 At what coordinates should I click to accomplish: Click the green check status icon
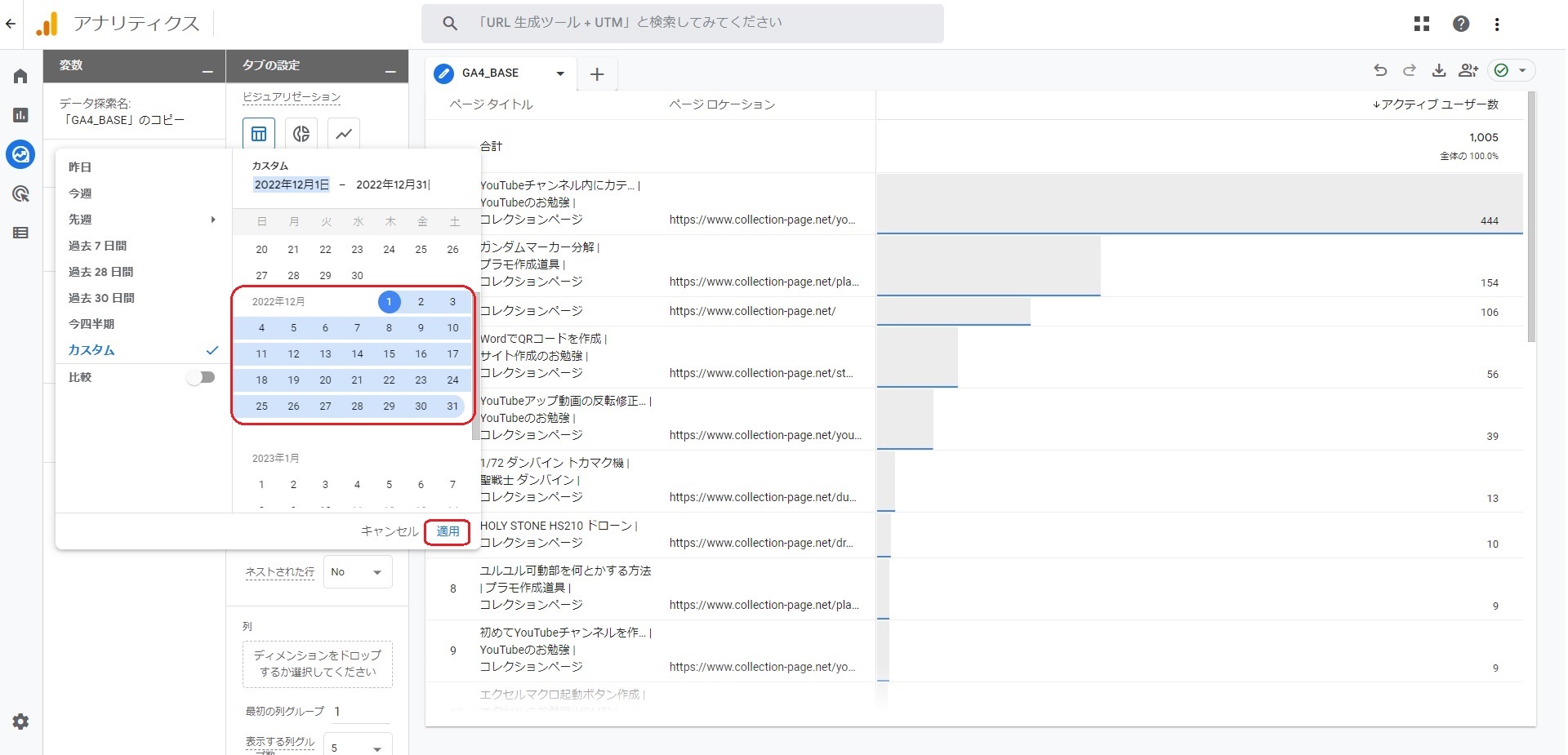(x=1501, y=70)
